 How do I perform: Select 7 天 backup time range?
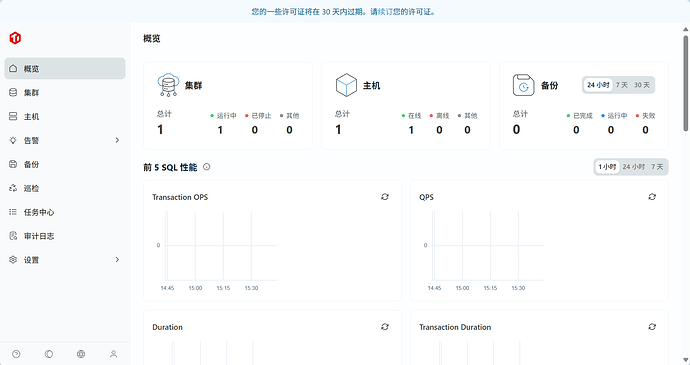[621, 85]
